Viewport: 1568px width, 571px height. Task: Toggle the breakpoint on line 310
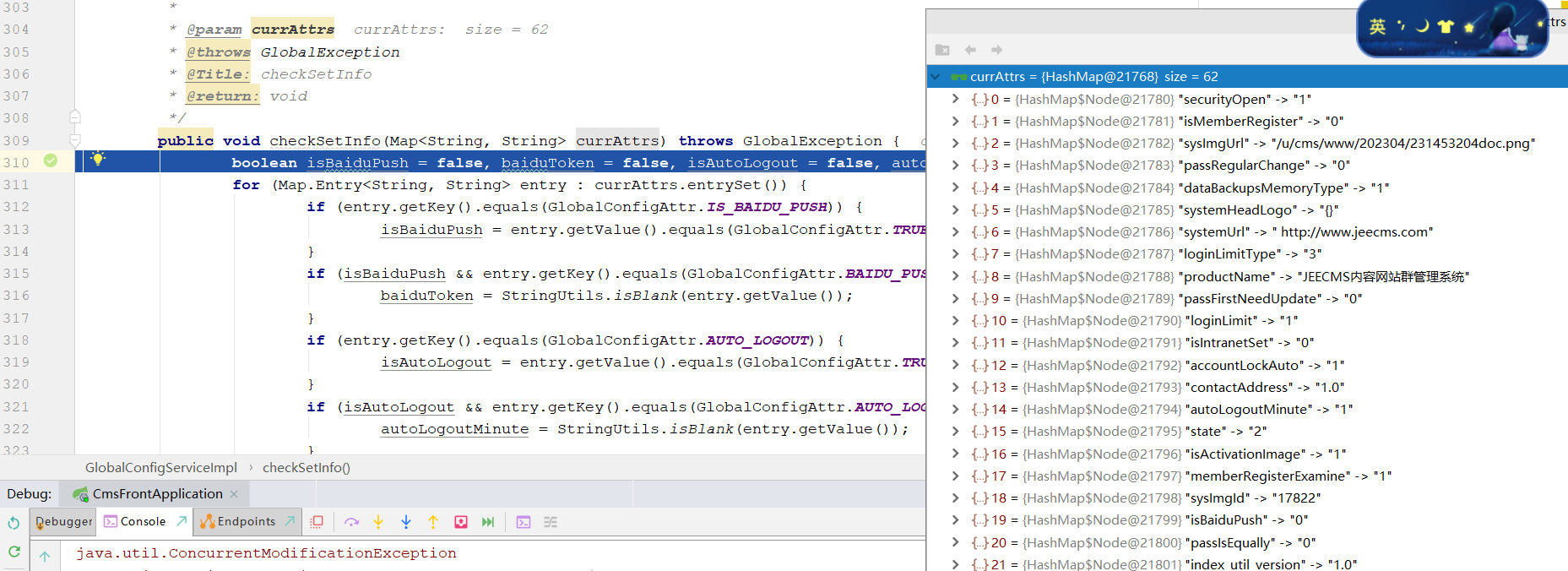point(51,160)
